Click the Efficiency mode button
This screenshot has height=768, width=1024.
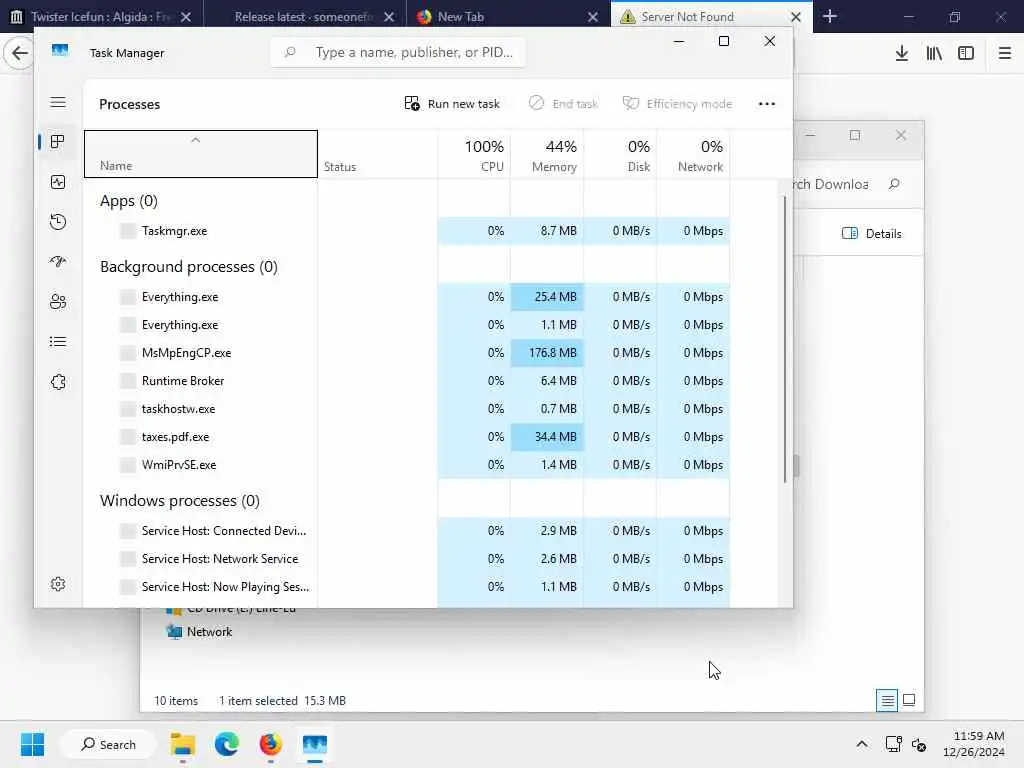point(677,104)
